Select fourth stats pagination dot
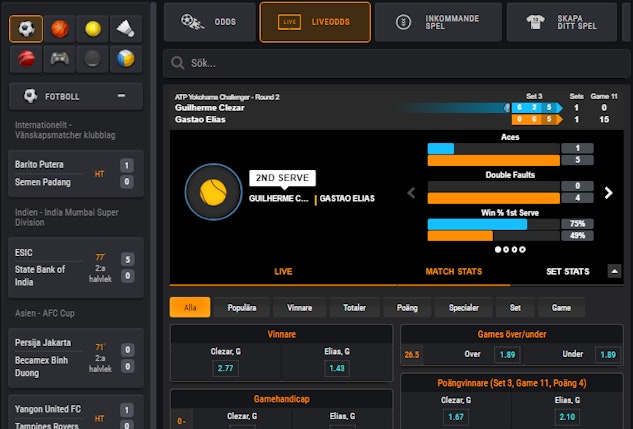Image resolution: width=633 pixels, height=429 pixels. point(522,249)
